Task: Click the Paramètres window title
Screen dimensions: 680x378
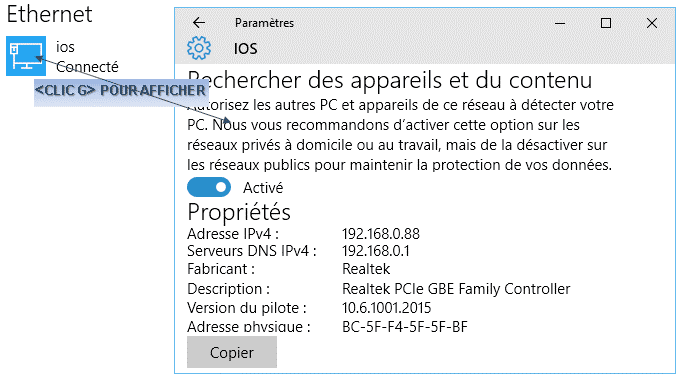Action: [x=264, y=23]
